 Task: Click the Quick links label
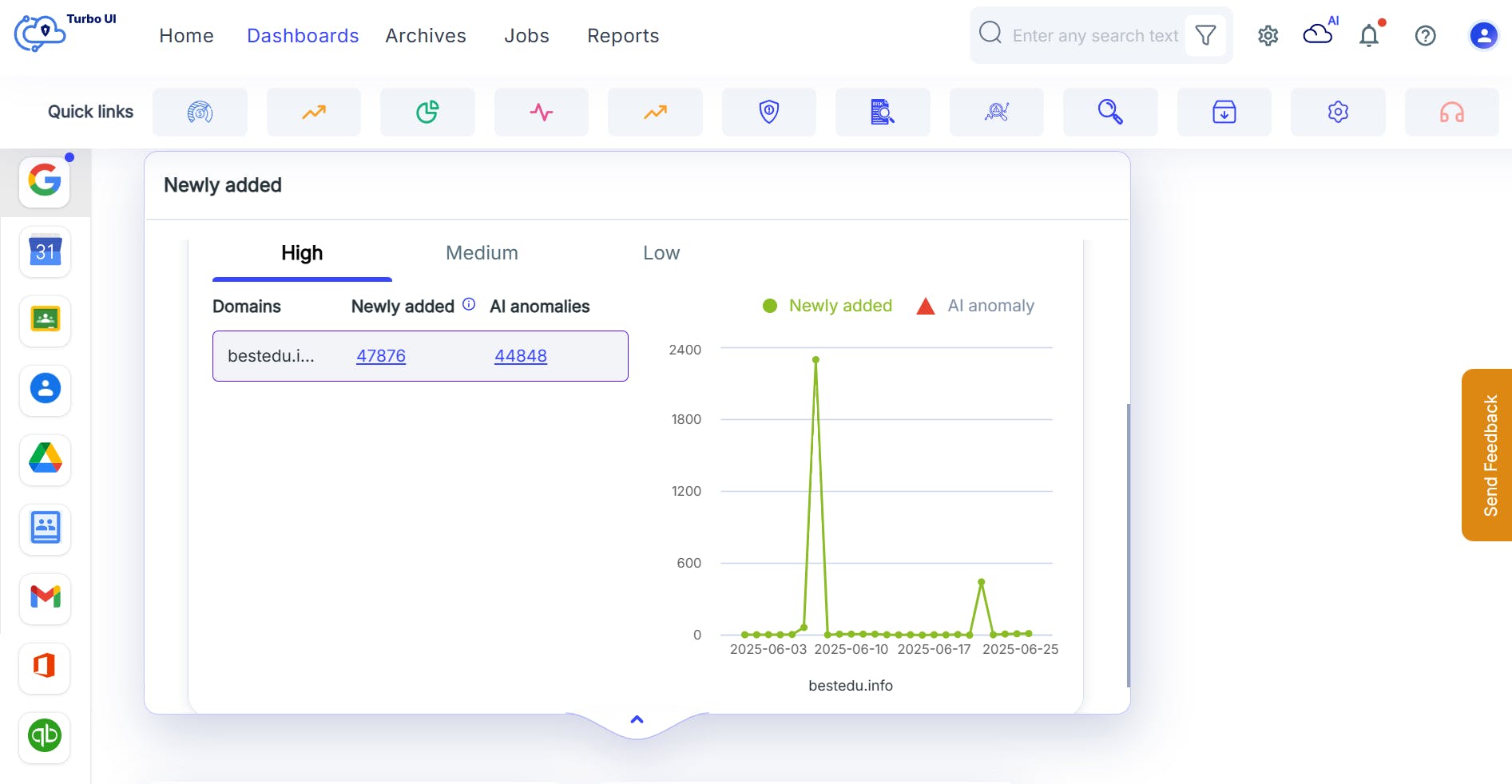[90, 112]
